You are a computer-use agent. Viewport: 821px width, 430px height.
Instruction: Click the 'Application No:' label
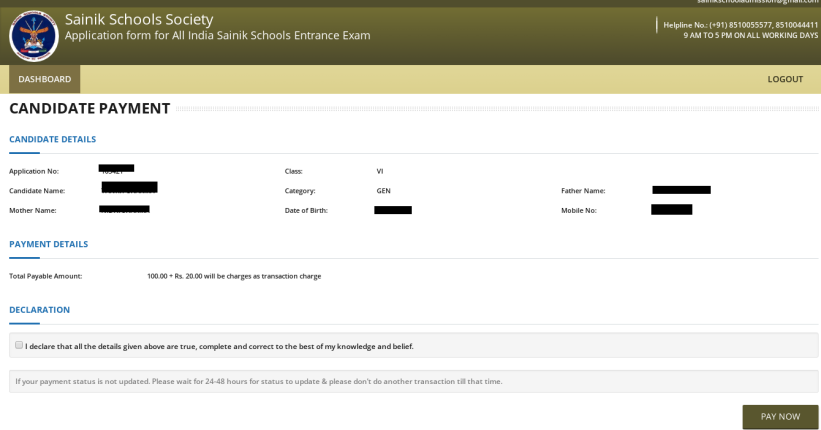[34, 171]
